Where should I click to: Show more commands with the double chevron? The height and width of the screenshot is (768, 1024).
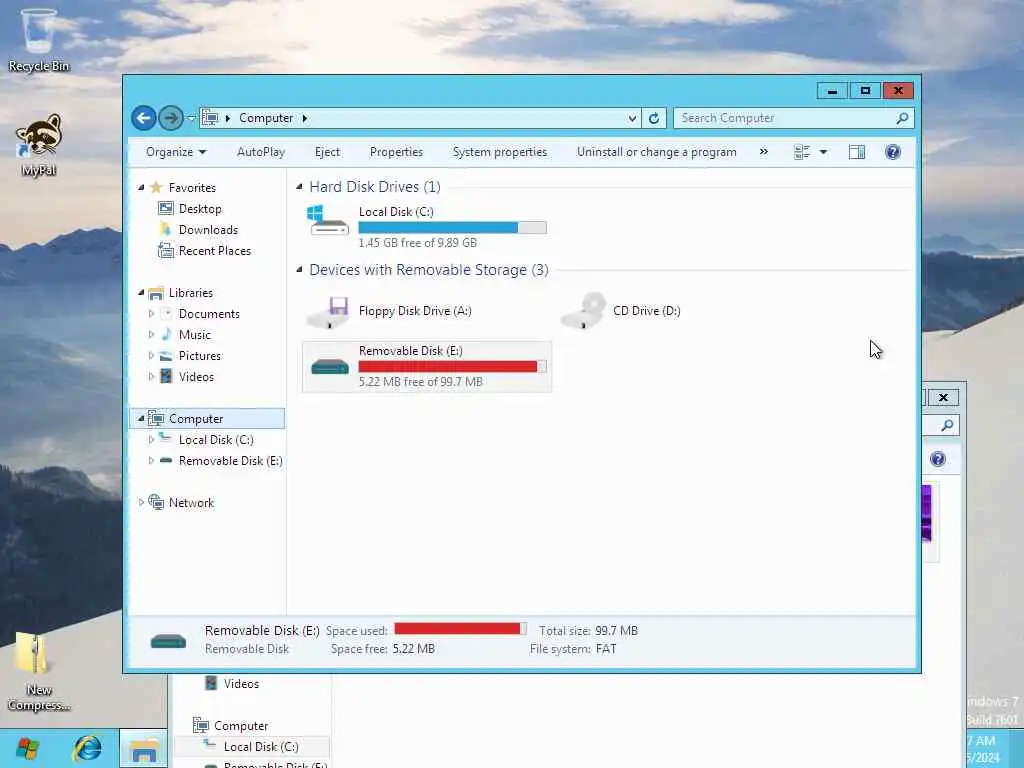point(763,152)
